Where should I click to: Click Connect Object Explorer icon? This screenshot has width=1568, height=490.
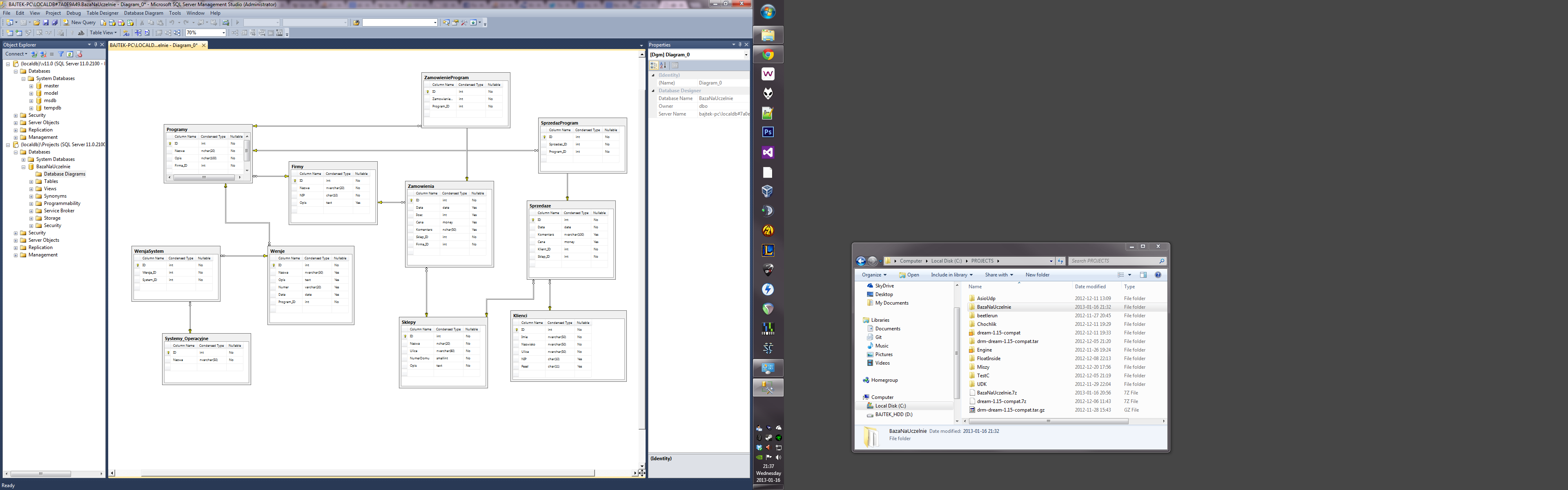click(34, 54)
